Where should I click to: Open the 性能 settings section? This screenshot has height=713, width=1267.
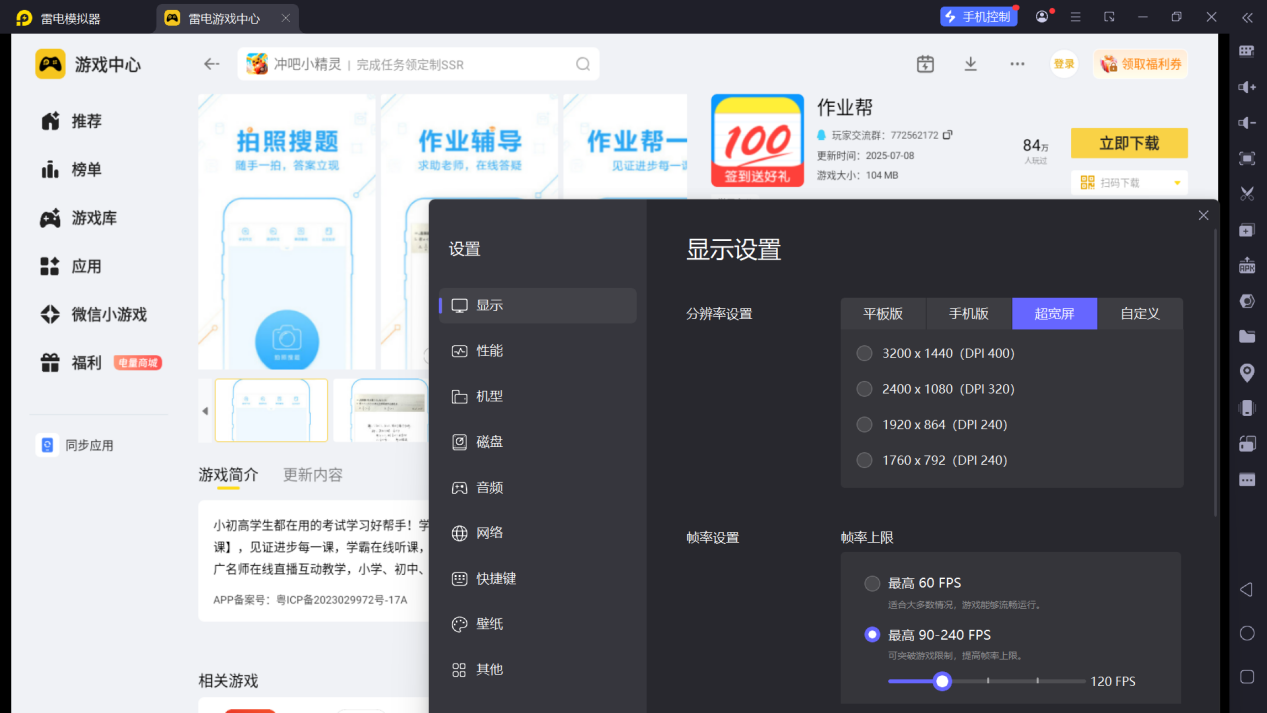[x=489, y=351]
